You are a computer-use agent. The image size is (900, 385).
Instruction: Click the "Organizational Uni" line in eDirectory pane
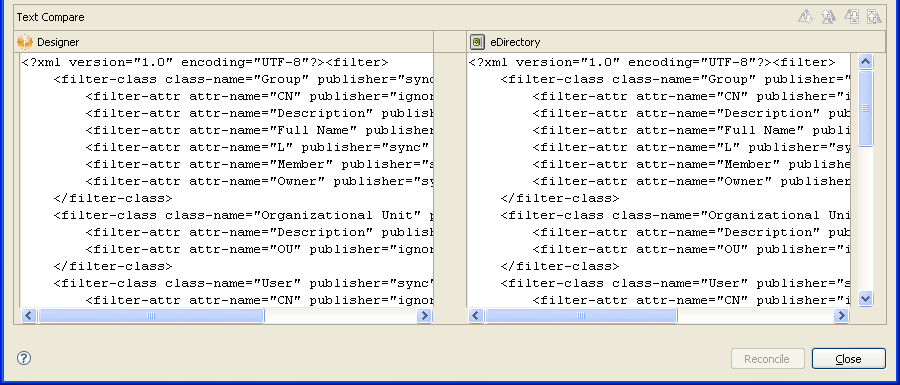click(x=676, y=215)
